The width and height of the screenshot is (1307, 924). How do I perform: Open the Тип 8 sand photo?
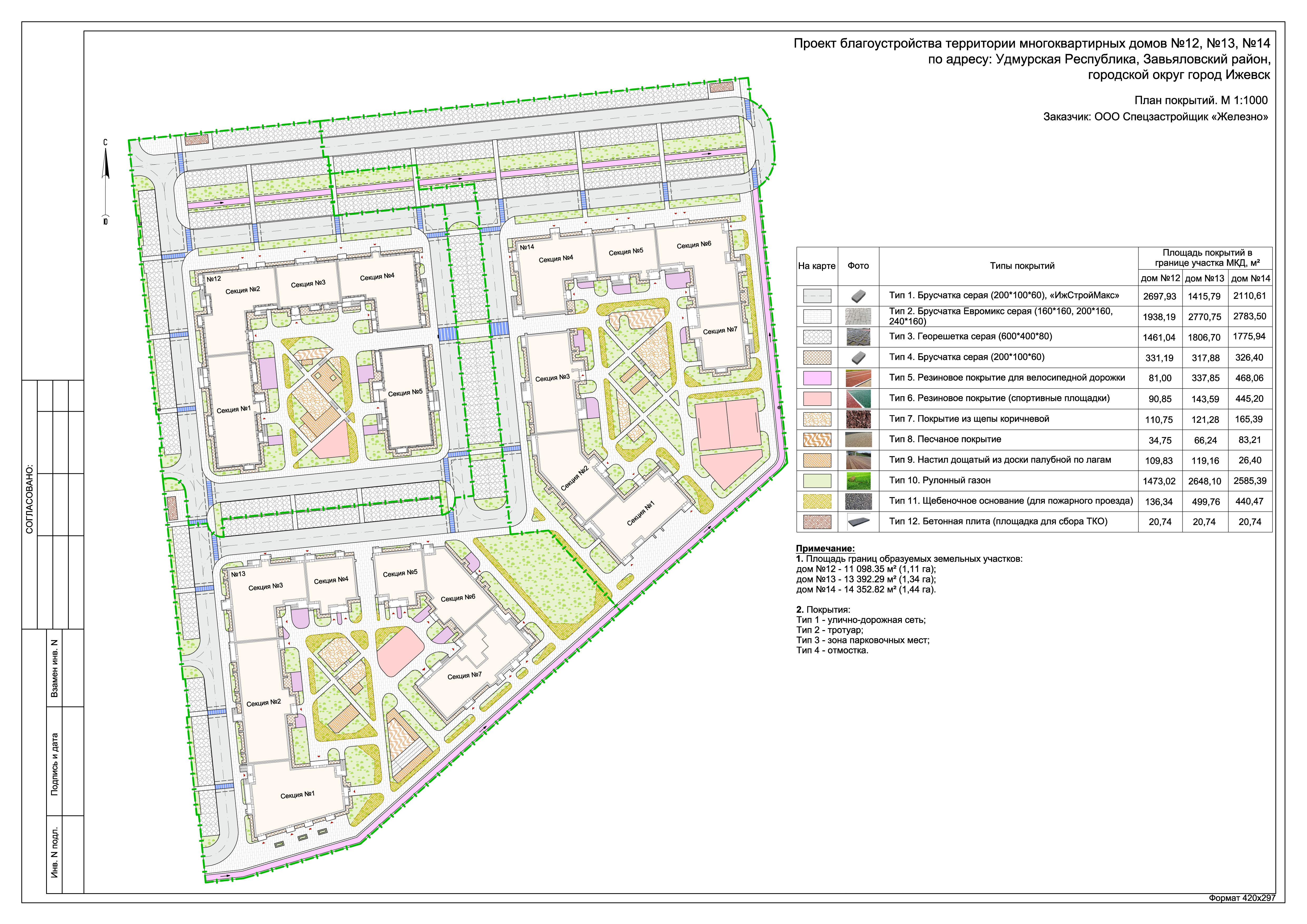pyautogui.click(x=858, y=440)
